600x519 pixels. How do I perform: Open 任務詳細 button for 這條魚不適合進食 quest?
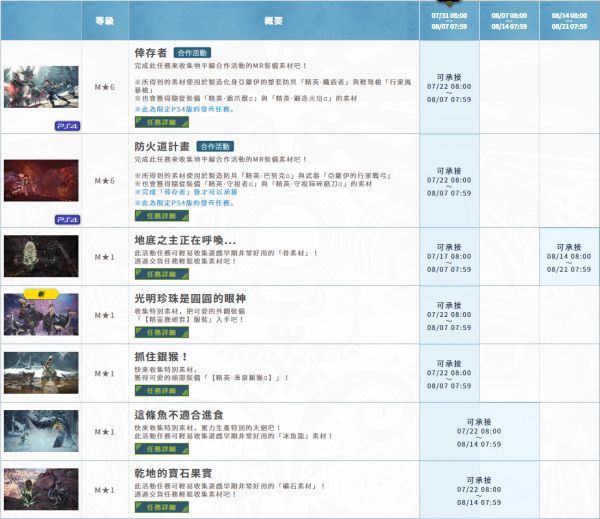coord(162,449)
